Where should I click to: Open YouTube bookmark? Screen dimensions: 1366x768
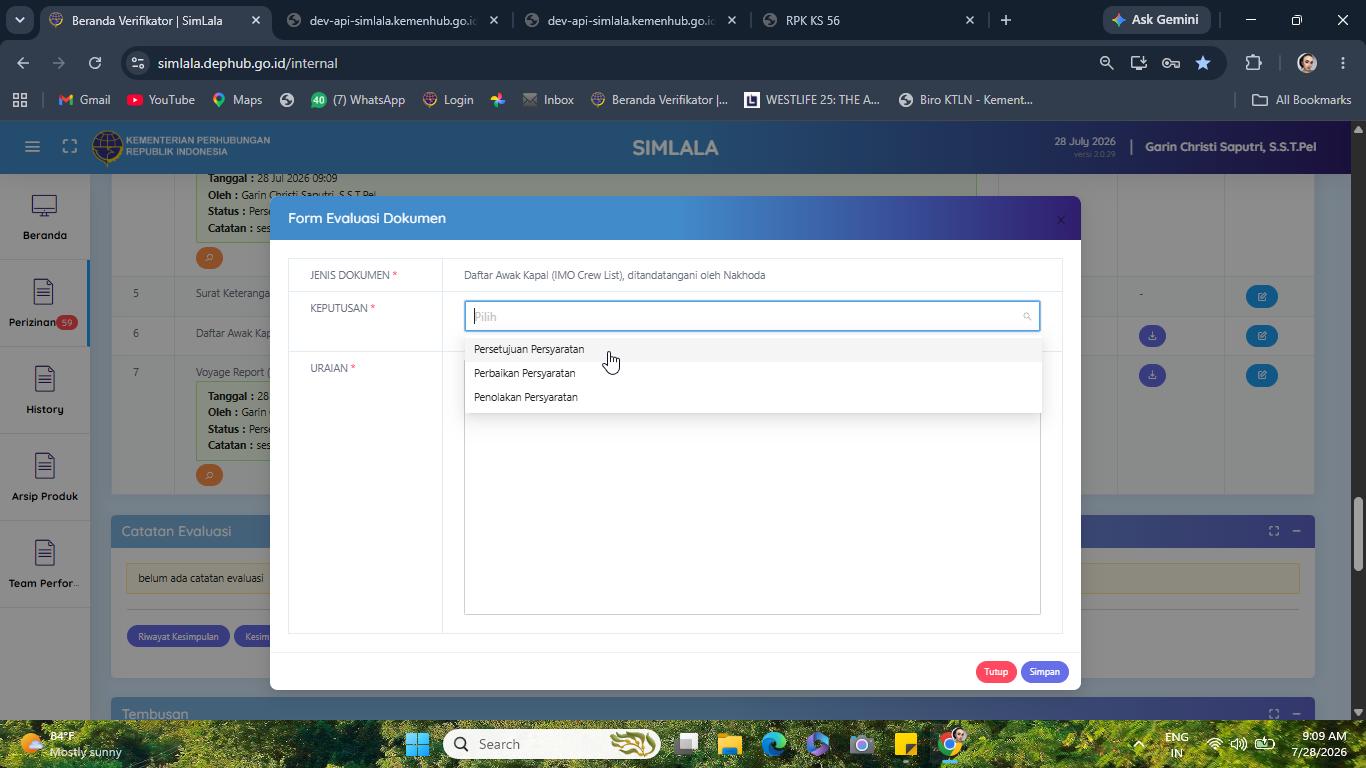(160, 100)
